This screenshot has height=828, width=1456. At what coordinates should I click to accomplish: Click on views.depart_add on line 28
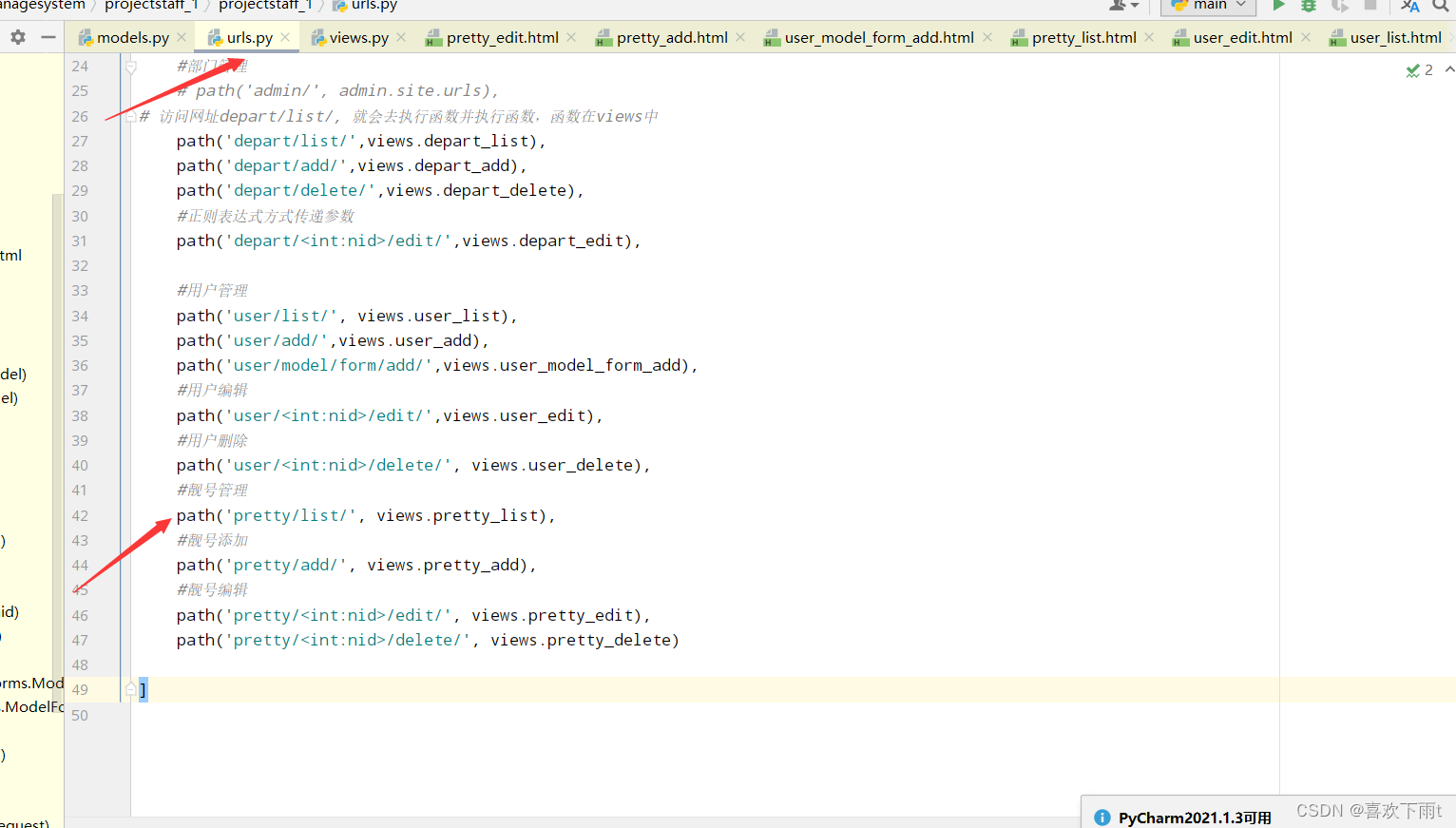click(438, 165)
